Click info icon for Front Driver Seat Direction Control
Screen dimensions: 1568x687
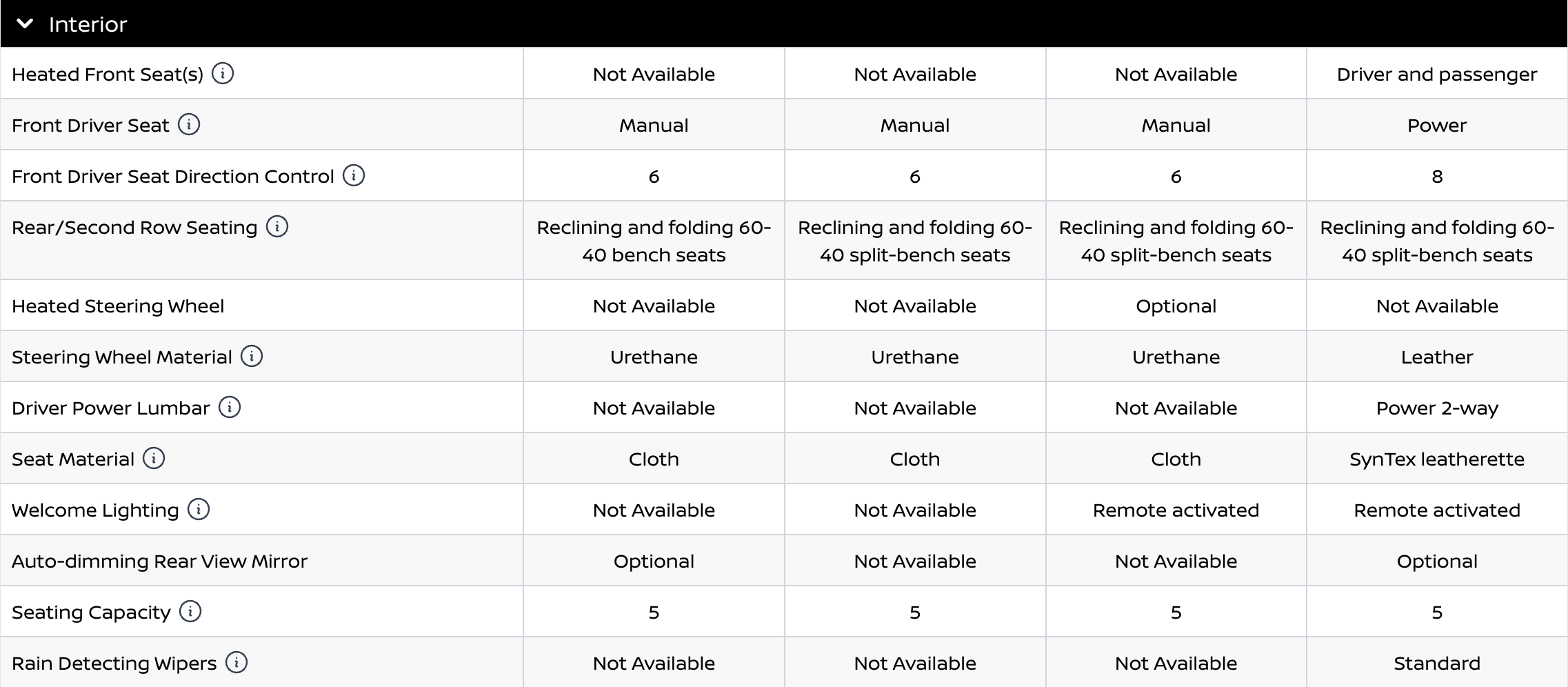point(354,175)
